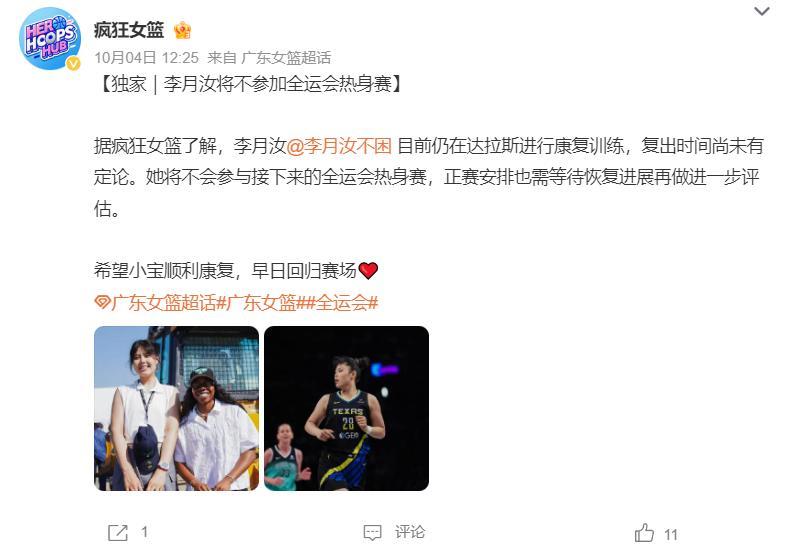The width and height of the screenshot is (785, 557).
Task: Click the super topic diamond icon
Action: (102, 302)
